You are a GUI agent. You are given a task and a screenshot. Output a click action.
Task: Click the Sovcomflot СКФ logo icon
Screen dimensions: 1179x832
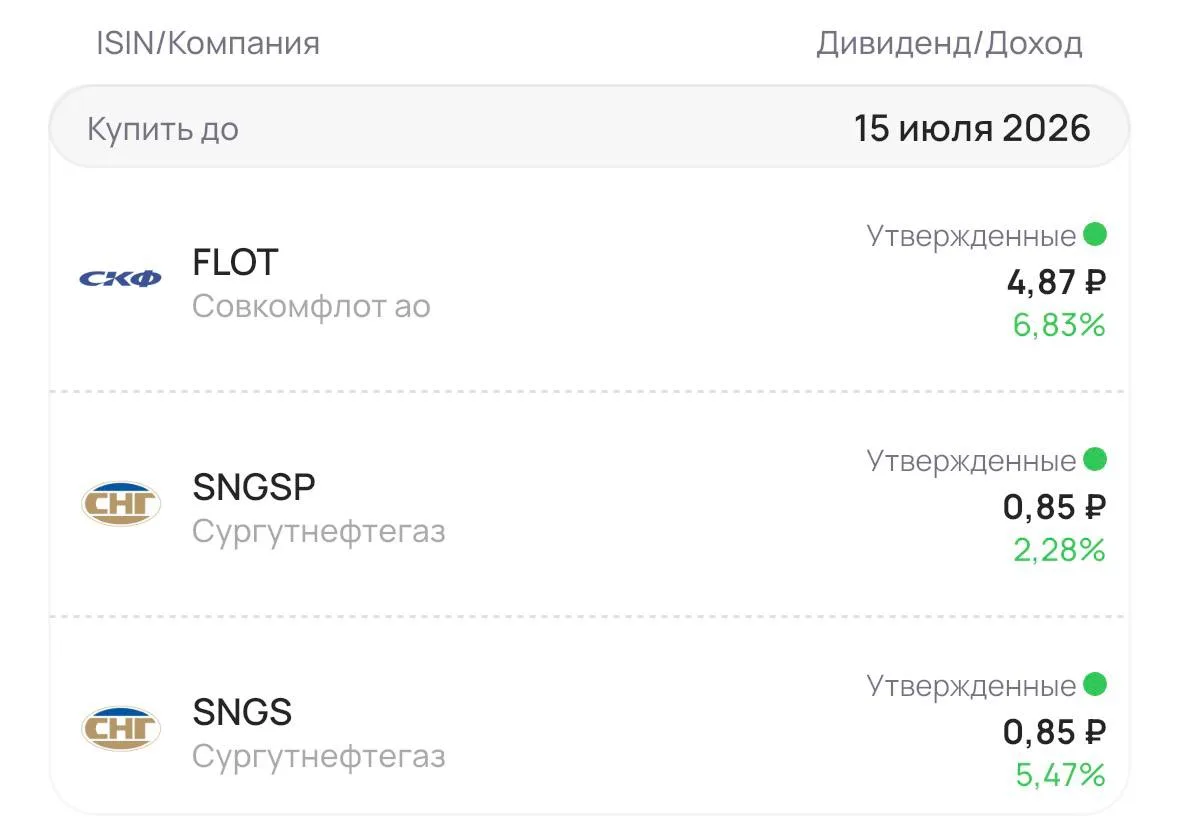(120, 279)
